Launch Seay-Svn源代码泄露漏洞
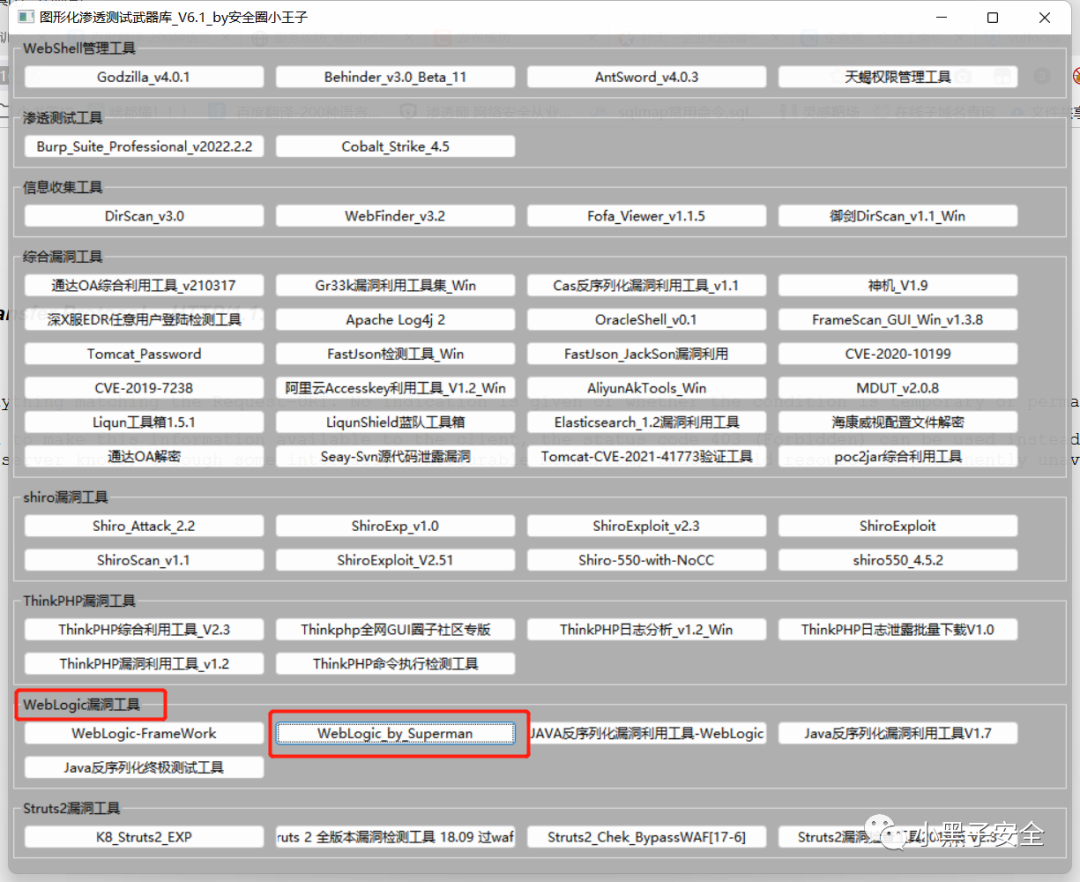The width and height of the screenshot is (1080, 882). tap(395, 456)
